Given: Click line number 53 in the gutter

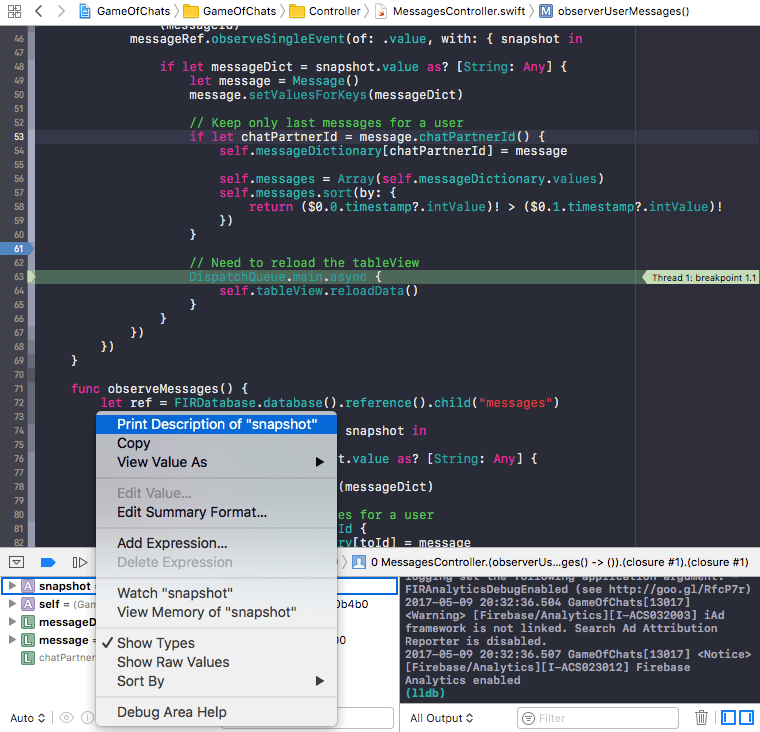Looking at the screenshot, I should [19, 137].
